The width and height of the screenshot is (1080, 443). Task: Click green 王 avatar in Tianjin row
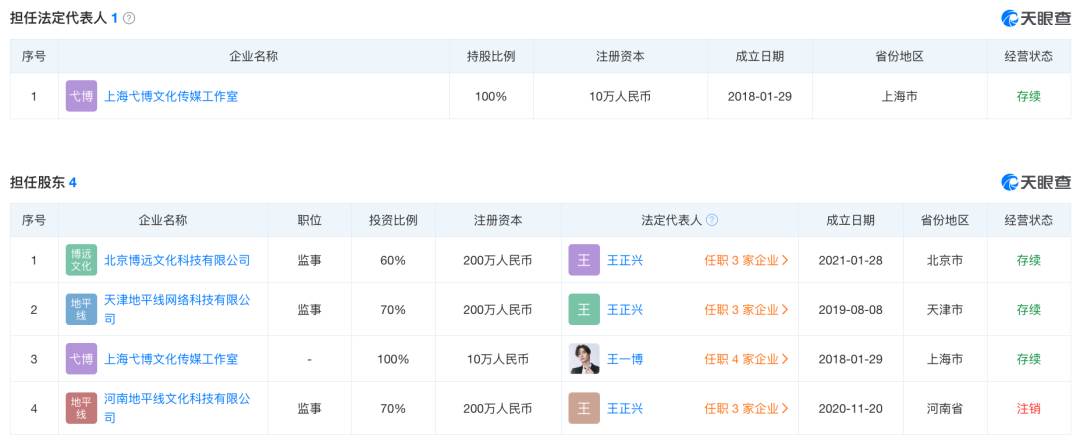coord(584,309)
